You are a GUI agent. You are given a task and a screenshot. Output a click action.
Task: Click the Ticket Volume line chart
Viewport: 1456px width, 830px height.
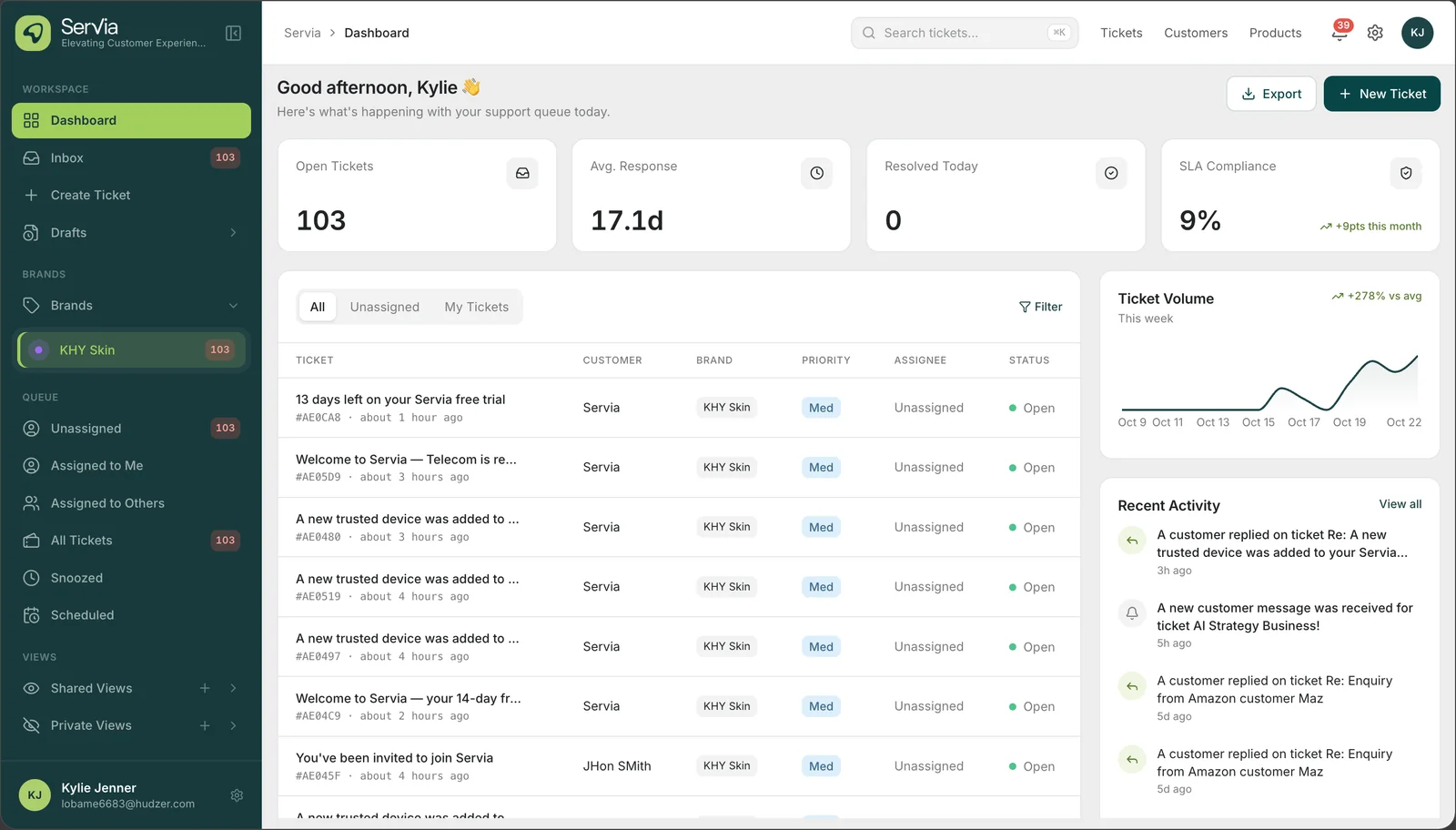coord(1269,382)
